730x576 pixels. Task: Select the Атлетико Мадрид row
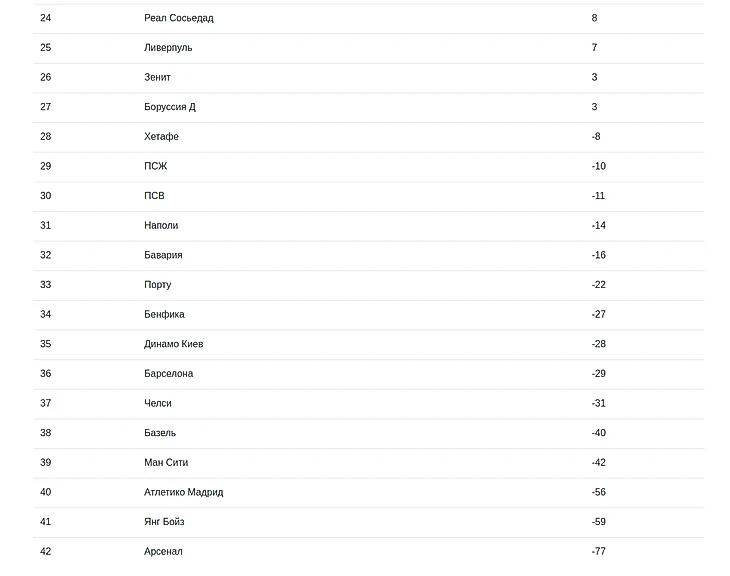pyautogui.click(x=183, y=492)
